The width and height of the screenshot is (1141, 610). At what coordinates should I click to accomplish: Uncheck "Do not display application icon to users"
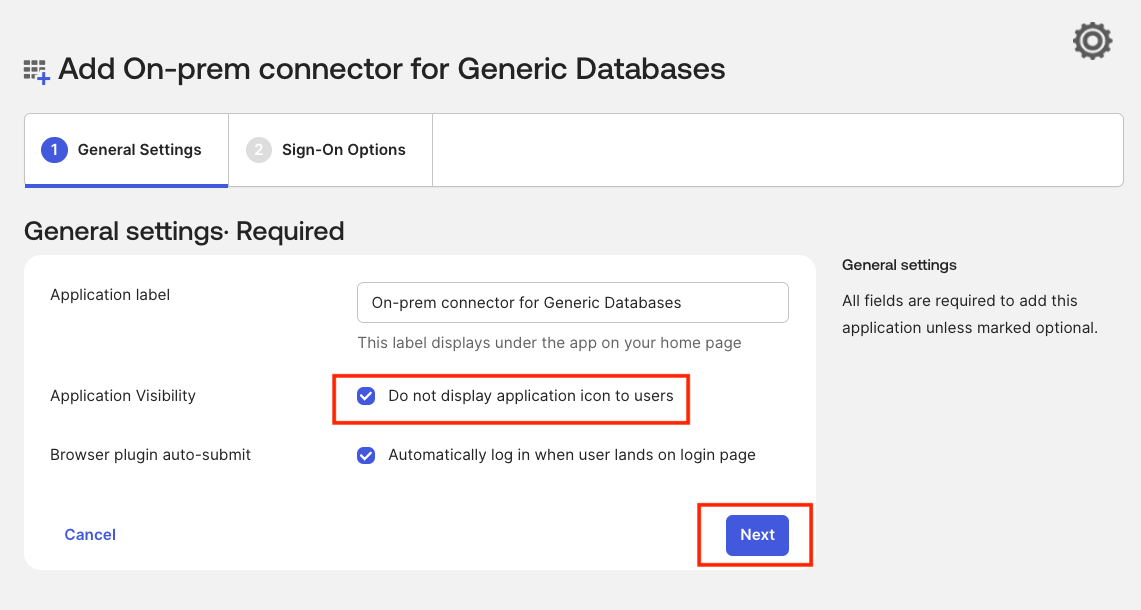point(366,396)
